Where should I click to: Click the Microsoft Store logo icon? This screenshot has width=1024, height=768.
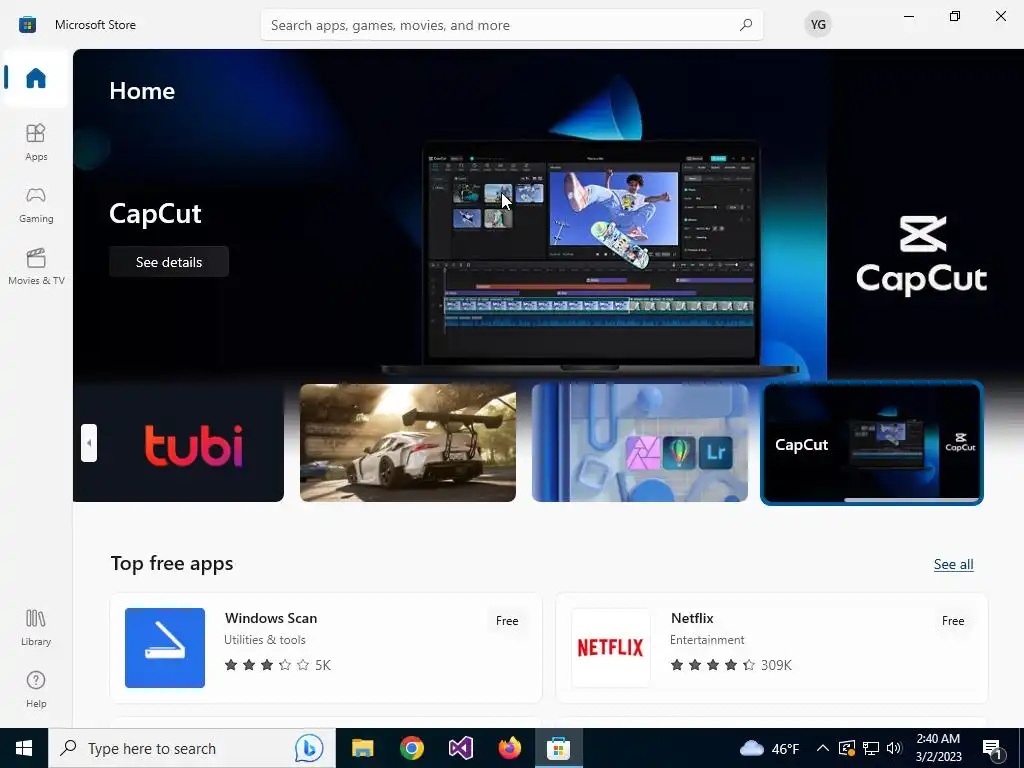point(27,25)
